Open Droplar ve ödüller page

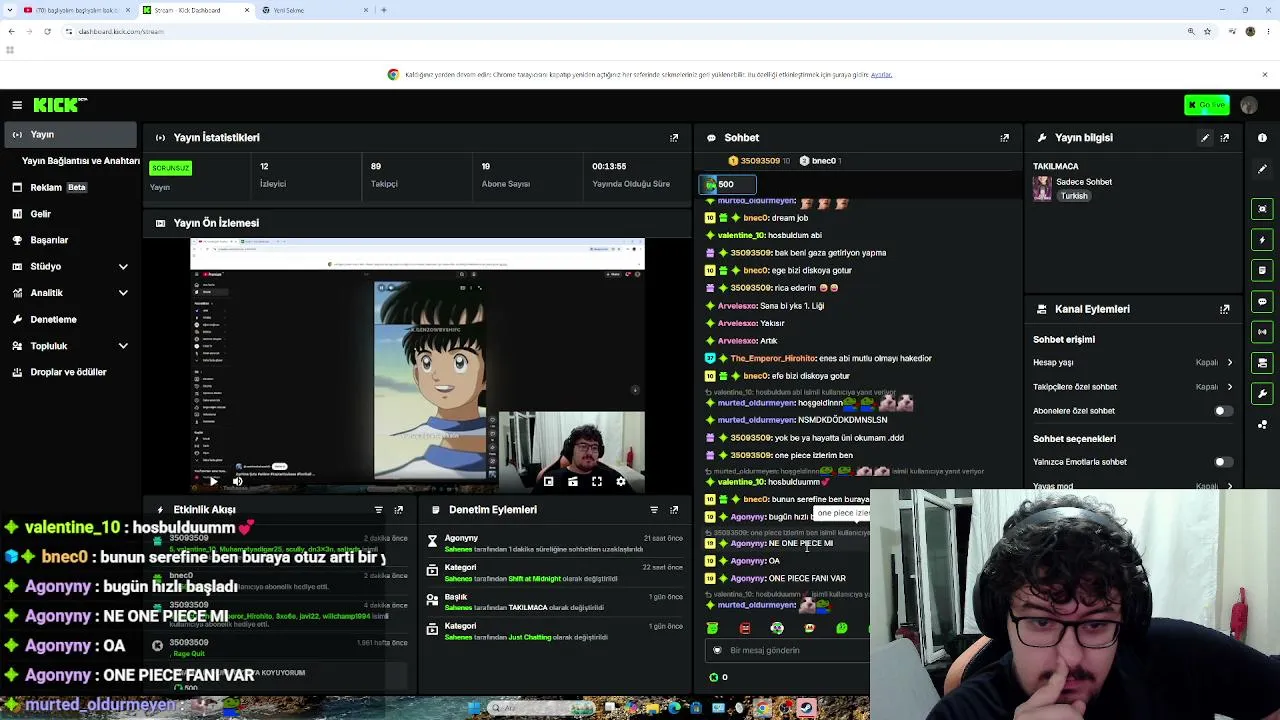(x=68, y=372)
